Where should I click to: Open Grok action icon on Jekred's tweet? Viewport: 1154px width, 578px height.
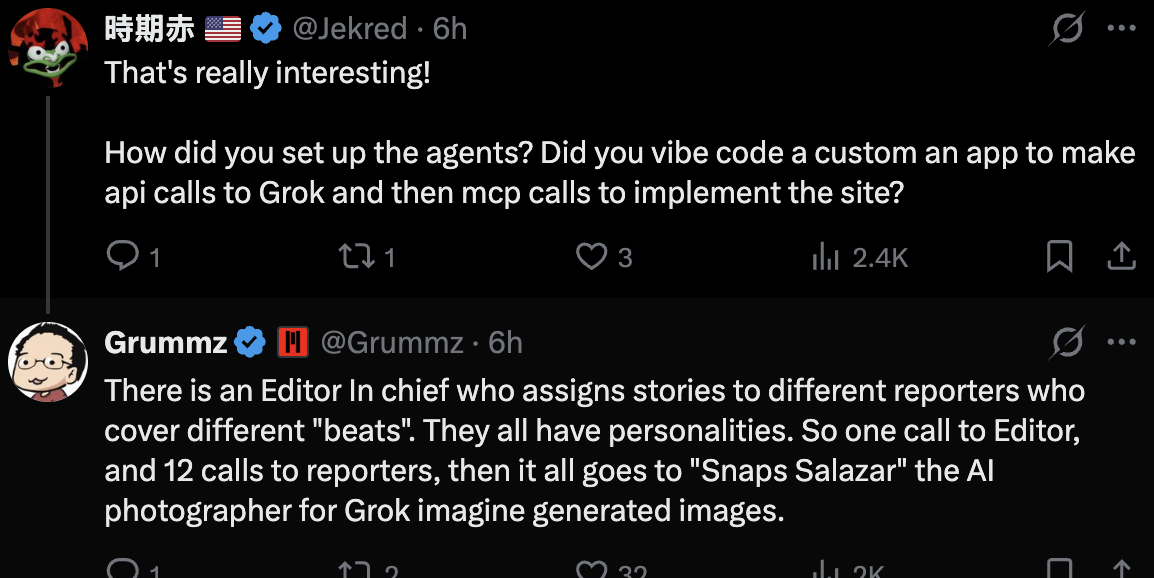pyautogui.click(x=1067, y=29)
